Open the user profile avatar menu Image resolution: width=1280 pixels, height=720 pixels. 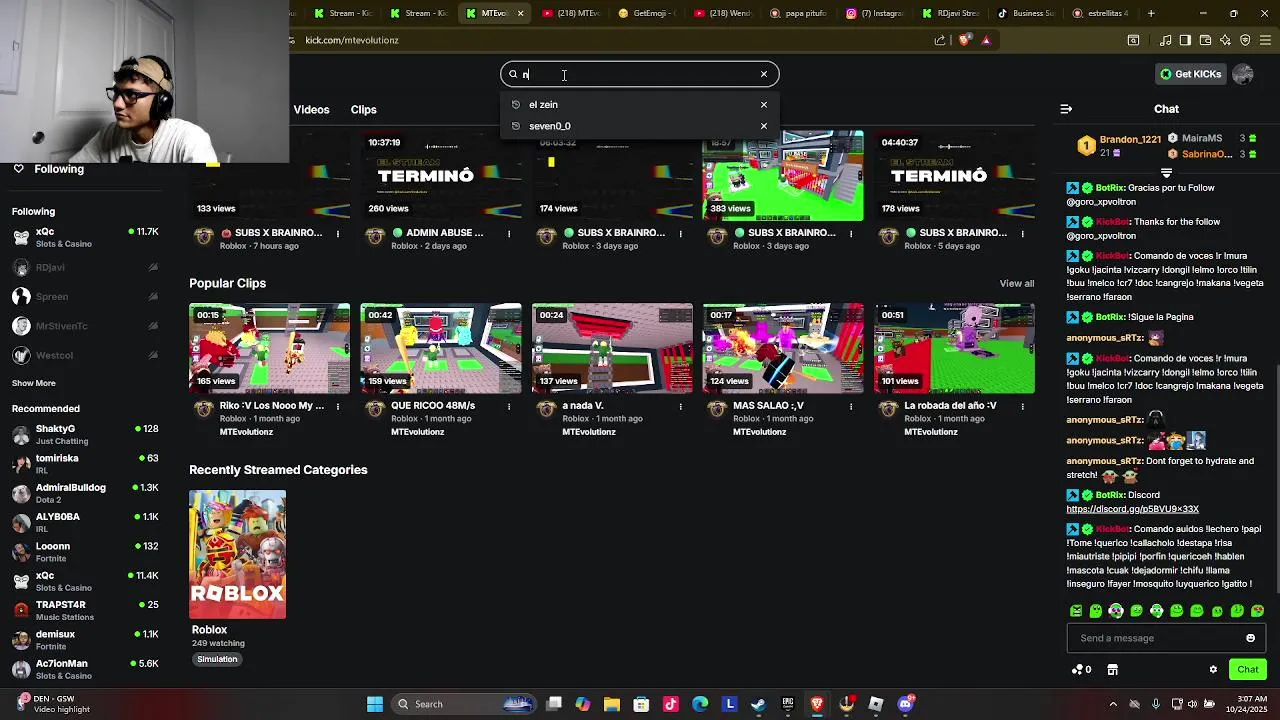(1243, 74)
